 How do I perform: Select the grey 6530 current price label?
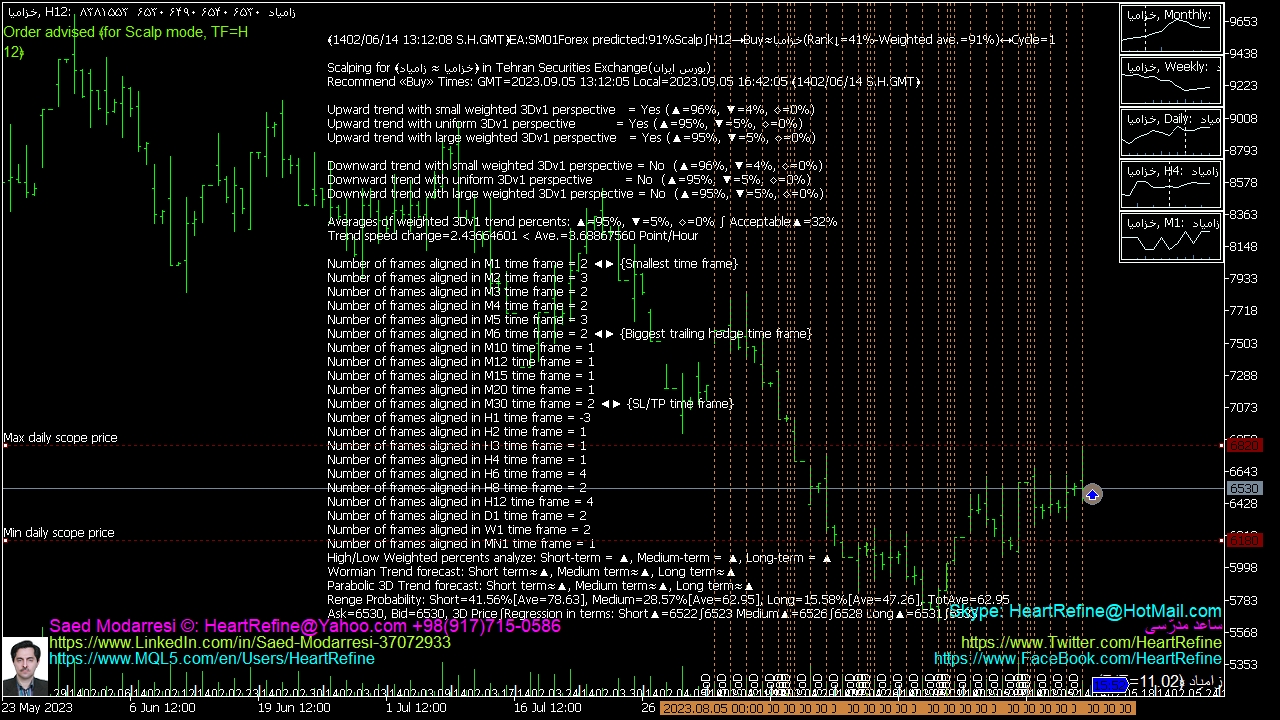pyautogui.click(x=1243, y=489)
